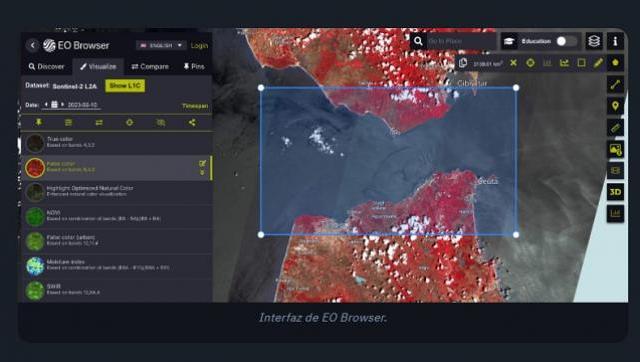Image resolution: width=640 pixels, height=362 pixels.
Task: Select Highlight Optimized Natural Color layer
Action: [116, 192]
